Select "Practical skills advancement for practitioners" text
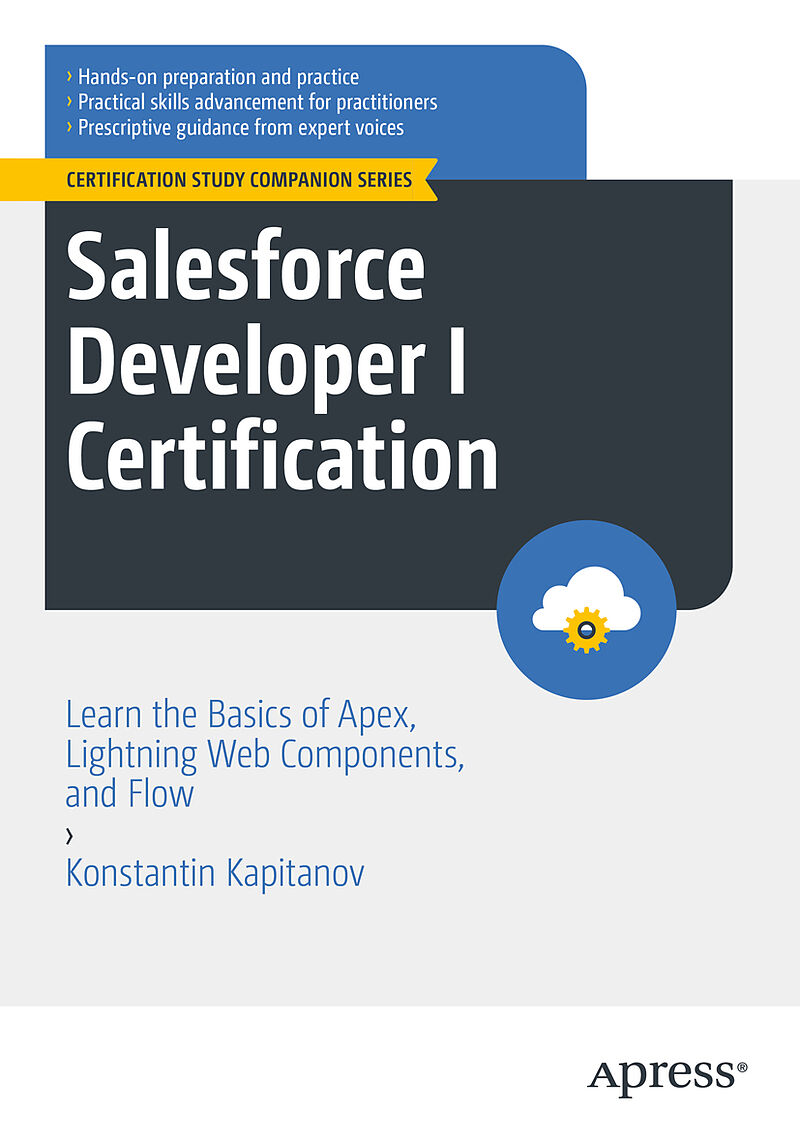The width and height of the screenshot is (800, 1141). pyautogui.click(x=257, y=102)
